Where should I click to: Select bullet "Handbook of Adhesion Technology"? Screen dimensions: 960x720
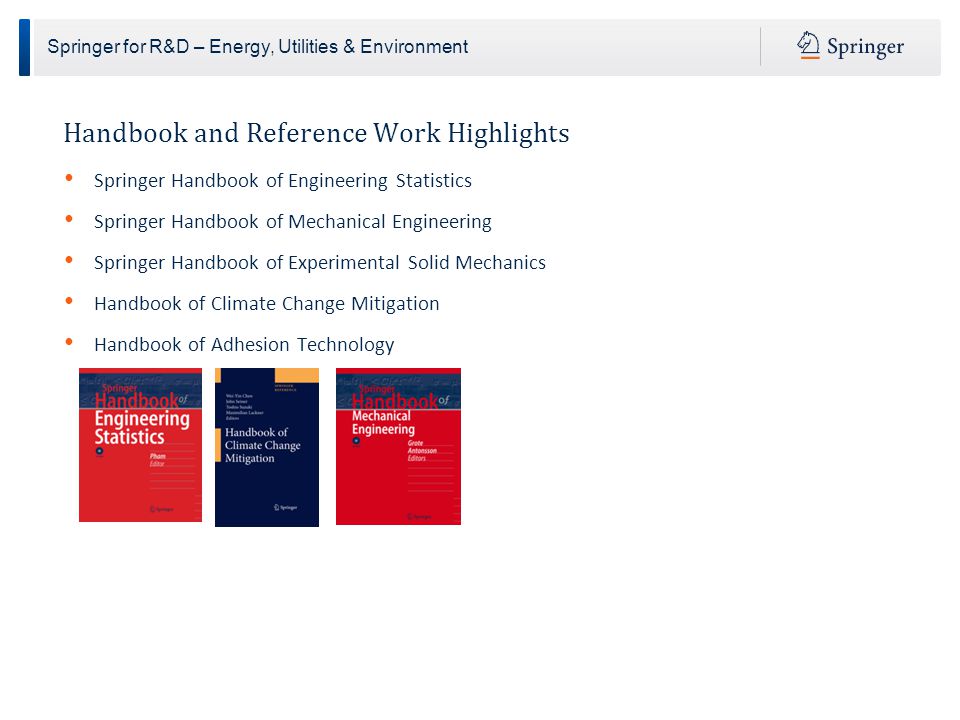pos(244,345)
